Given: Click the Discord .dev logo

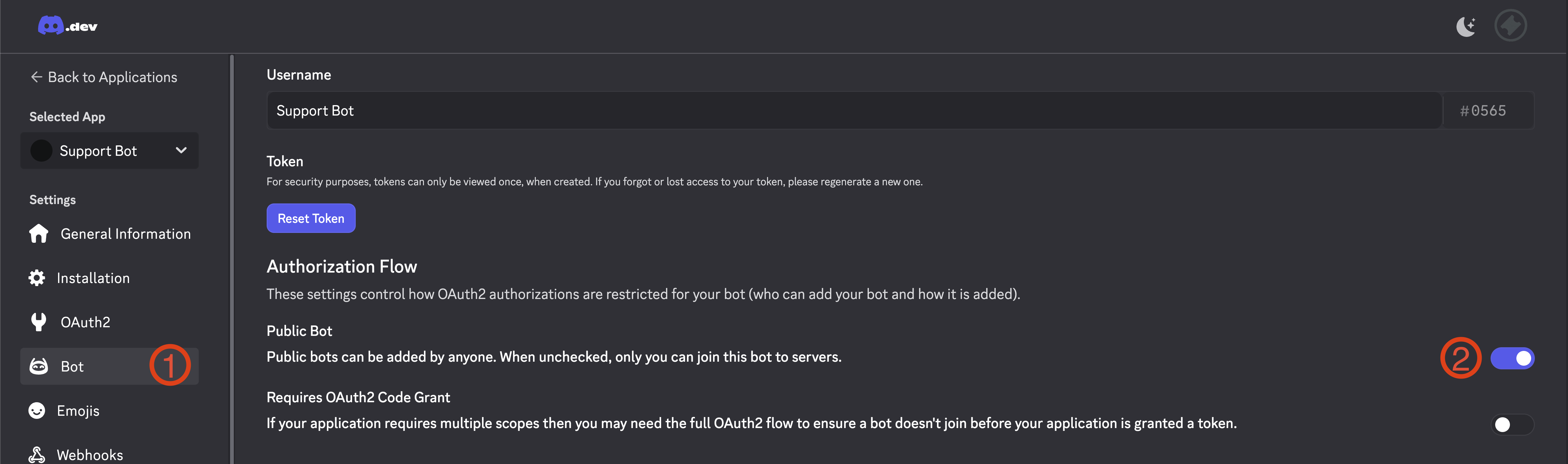Looking at the screenshot, I should 67,26.
